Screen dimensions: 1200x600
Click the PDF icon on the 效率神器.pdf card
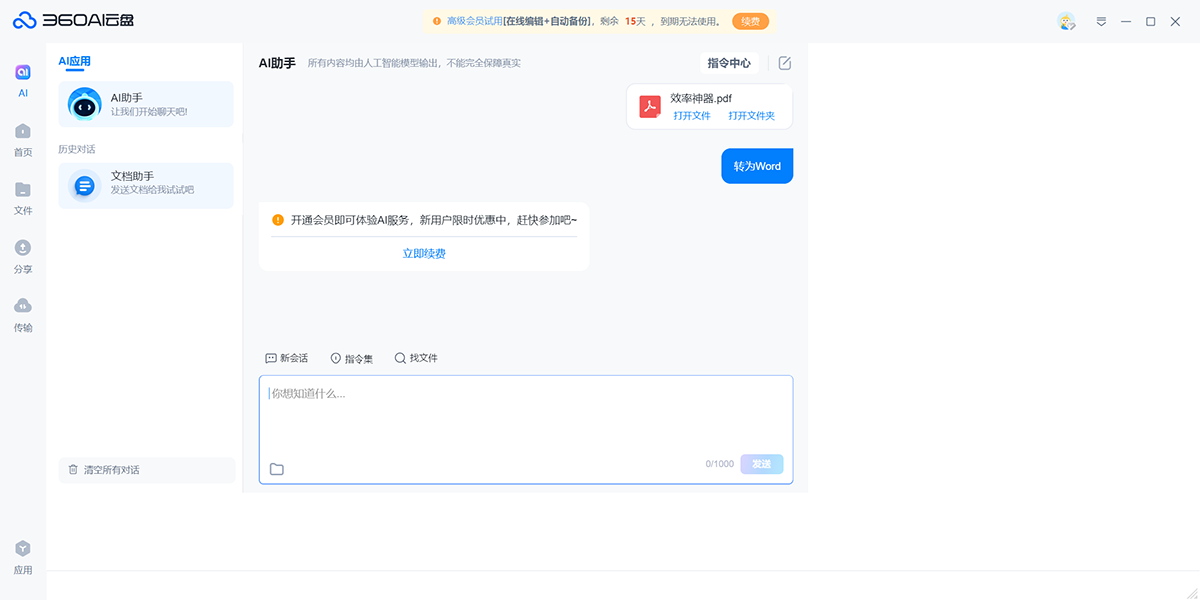point(648,106)
